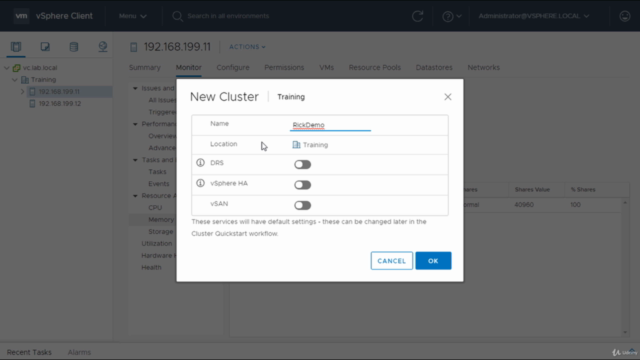Open Tasks under Tasks and Events
640x360 pixels.
[157, 172]
